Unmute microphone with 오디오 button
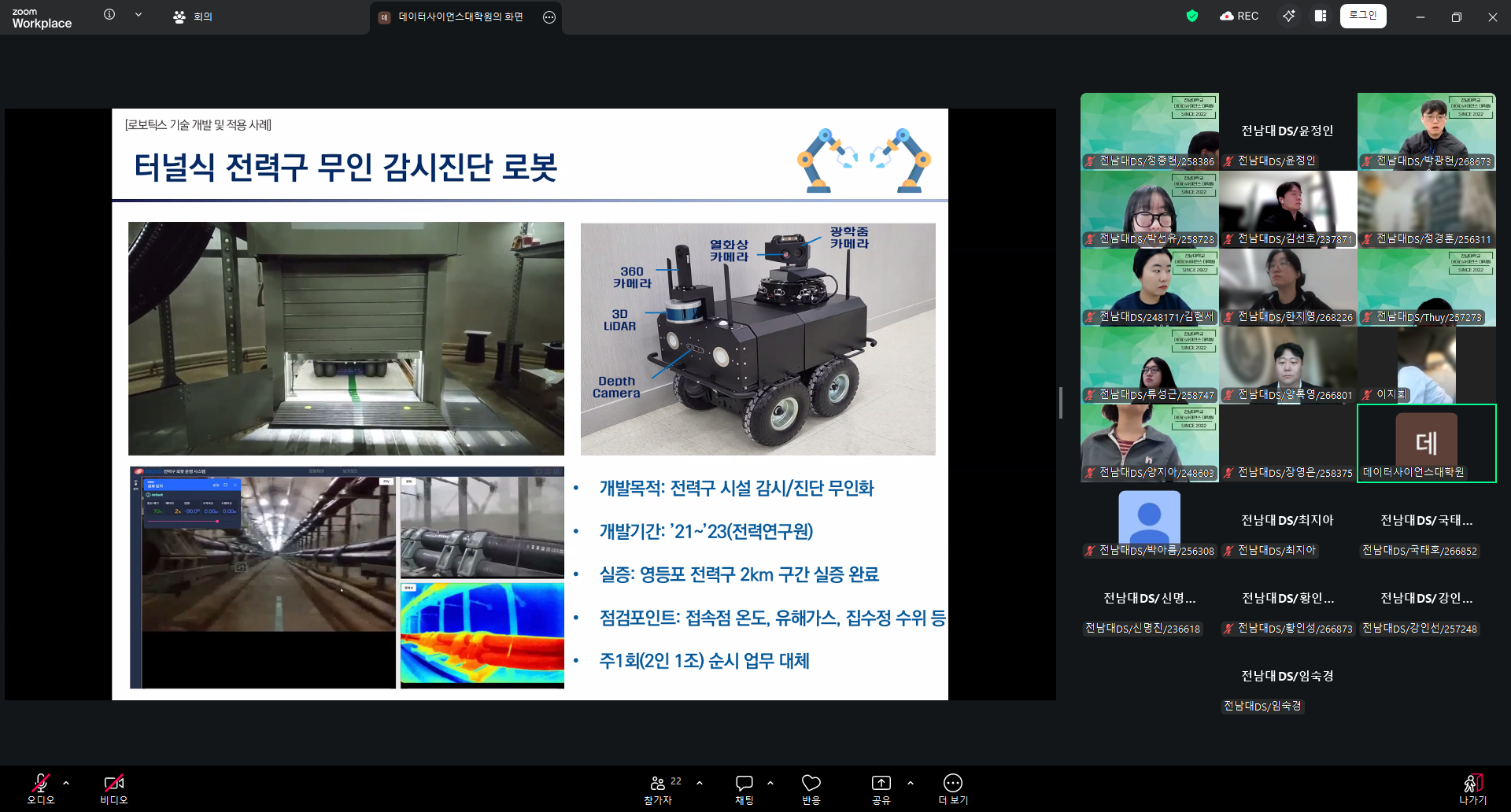 point(41,789)
